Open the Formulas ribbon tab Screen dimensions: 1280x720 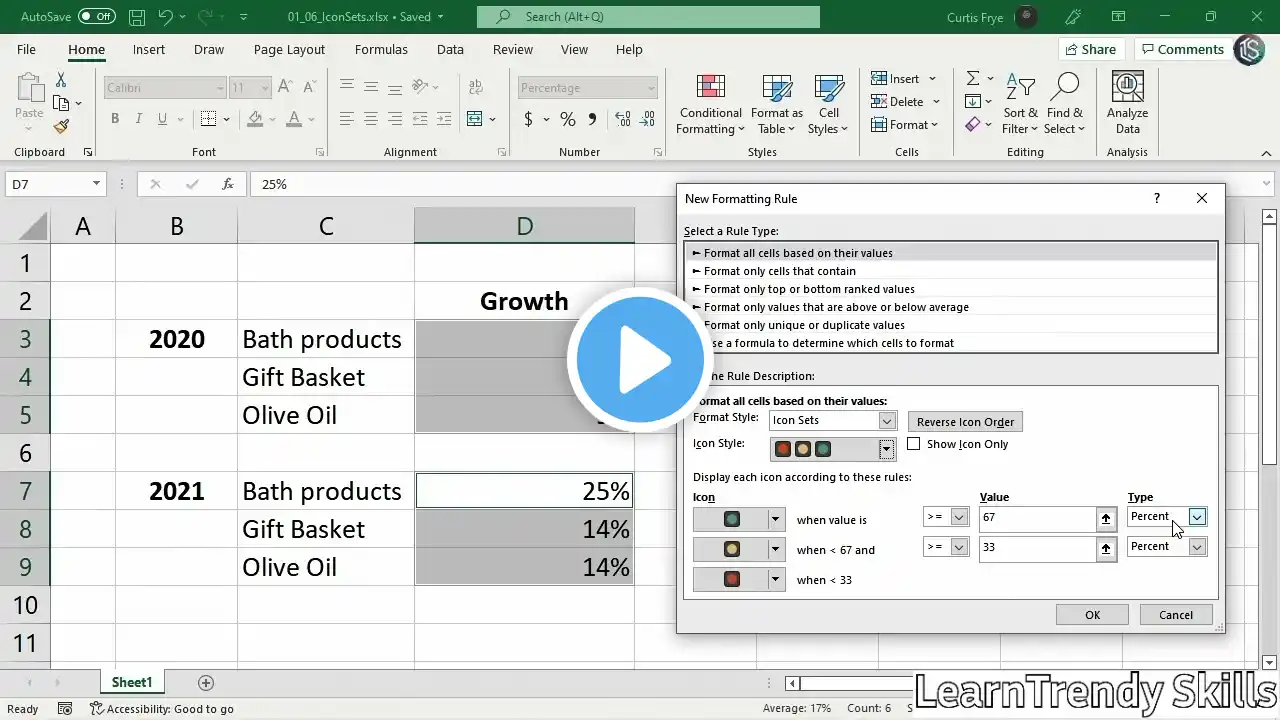381,49
